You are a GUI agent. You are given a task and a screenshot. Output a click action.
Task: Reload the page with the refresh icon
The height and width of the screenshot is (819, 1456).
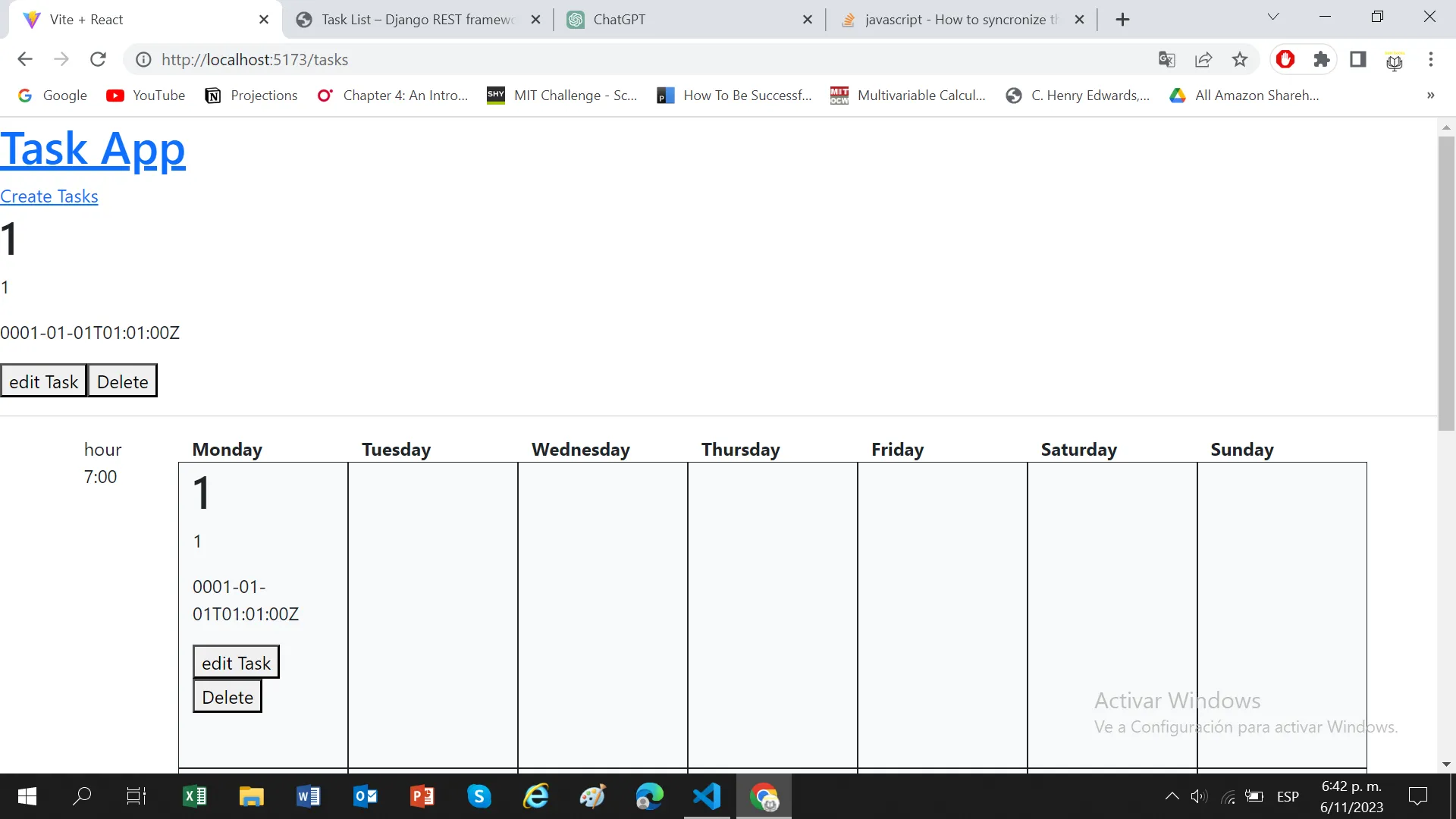(98, 59)
